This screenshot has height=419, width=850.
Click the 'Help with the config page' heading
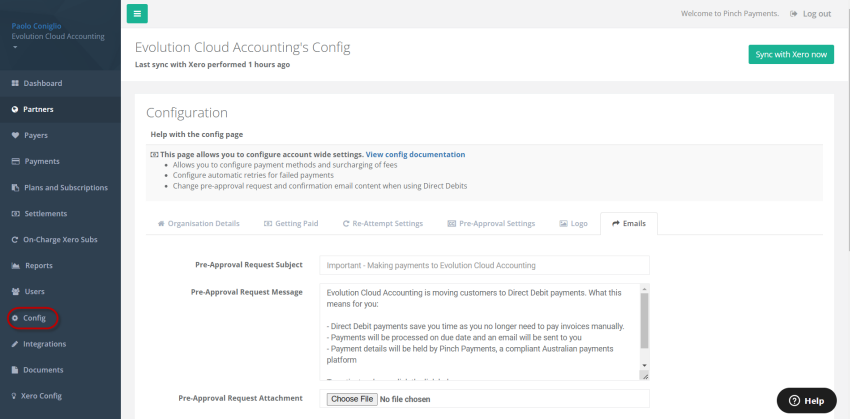(x=197, y=134)
